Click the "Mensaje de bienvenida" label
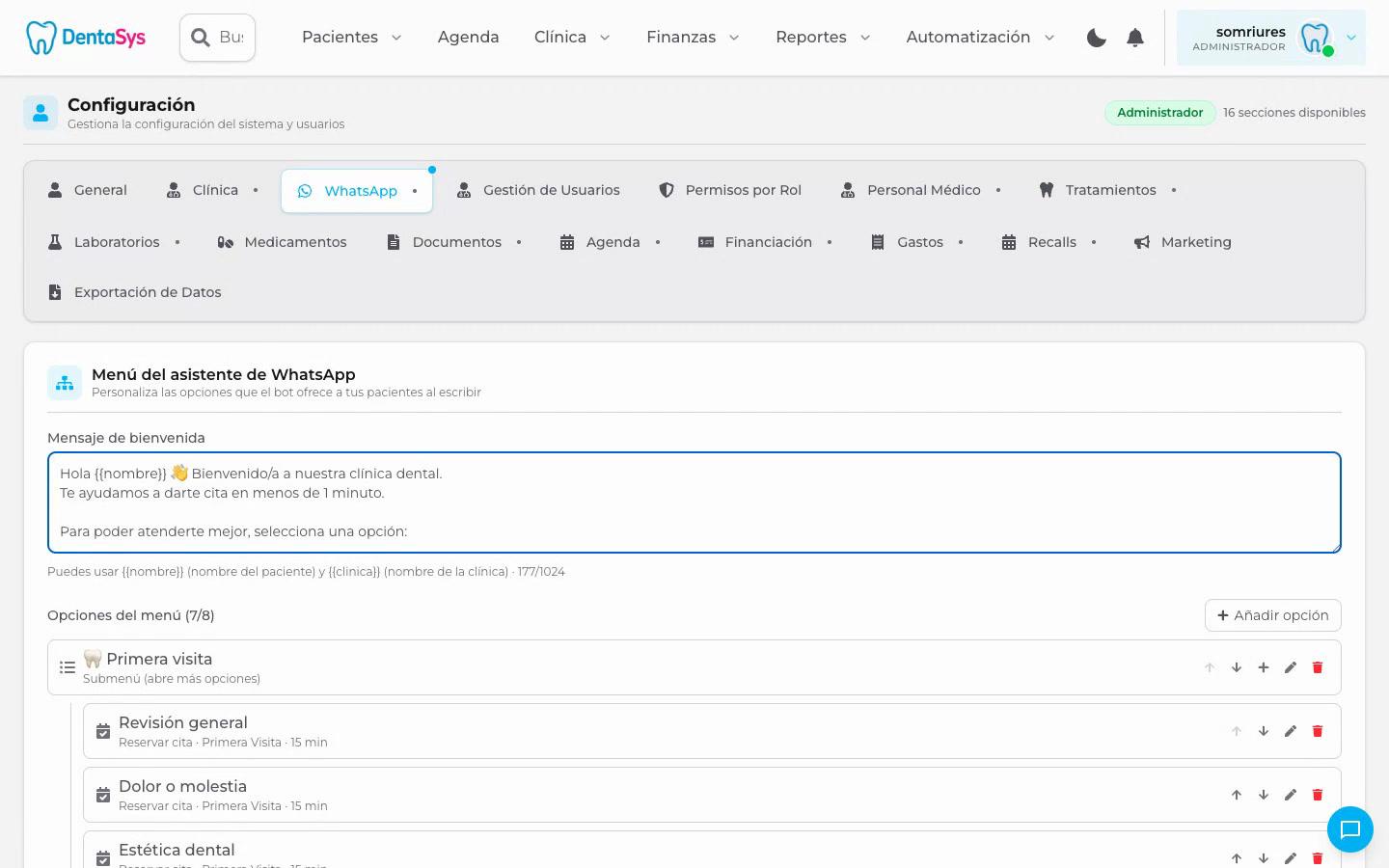1389x868 pixels. tap(126, 438)
